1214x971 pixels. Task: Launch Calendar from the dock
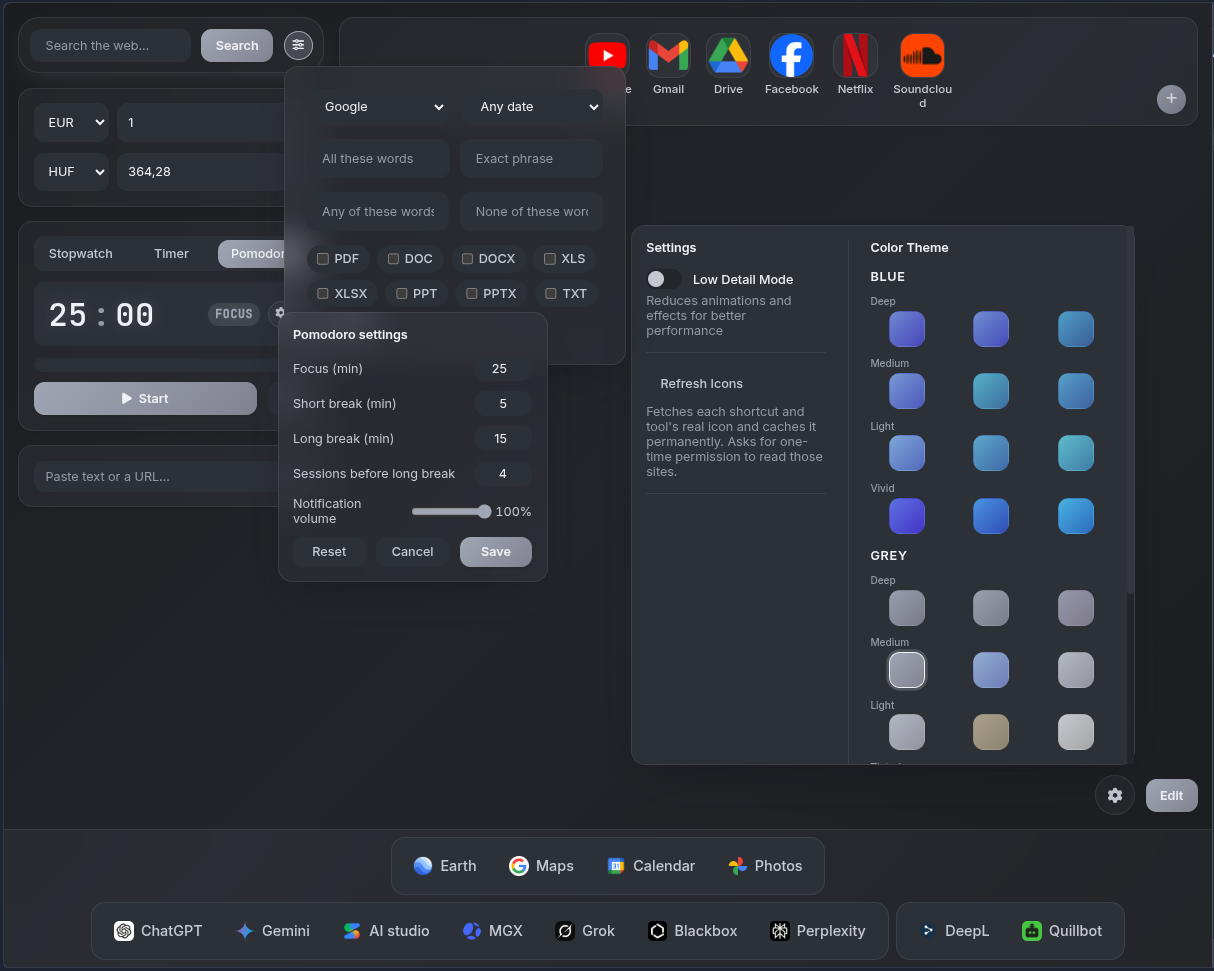click(x=651, y=866)
